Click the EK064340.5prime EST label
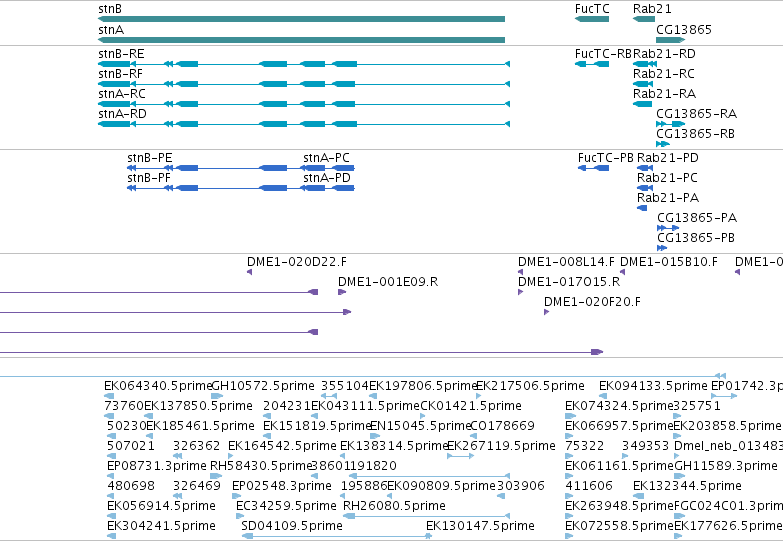The height and width of the screenshot is (541, 783). (158, 386)
